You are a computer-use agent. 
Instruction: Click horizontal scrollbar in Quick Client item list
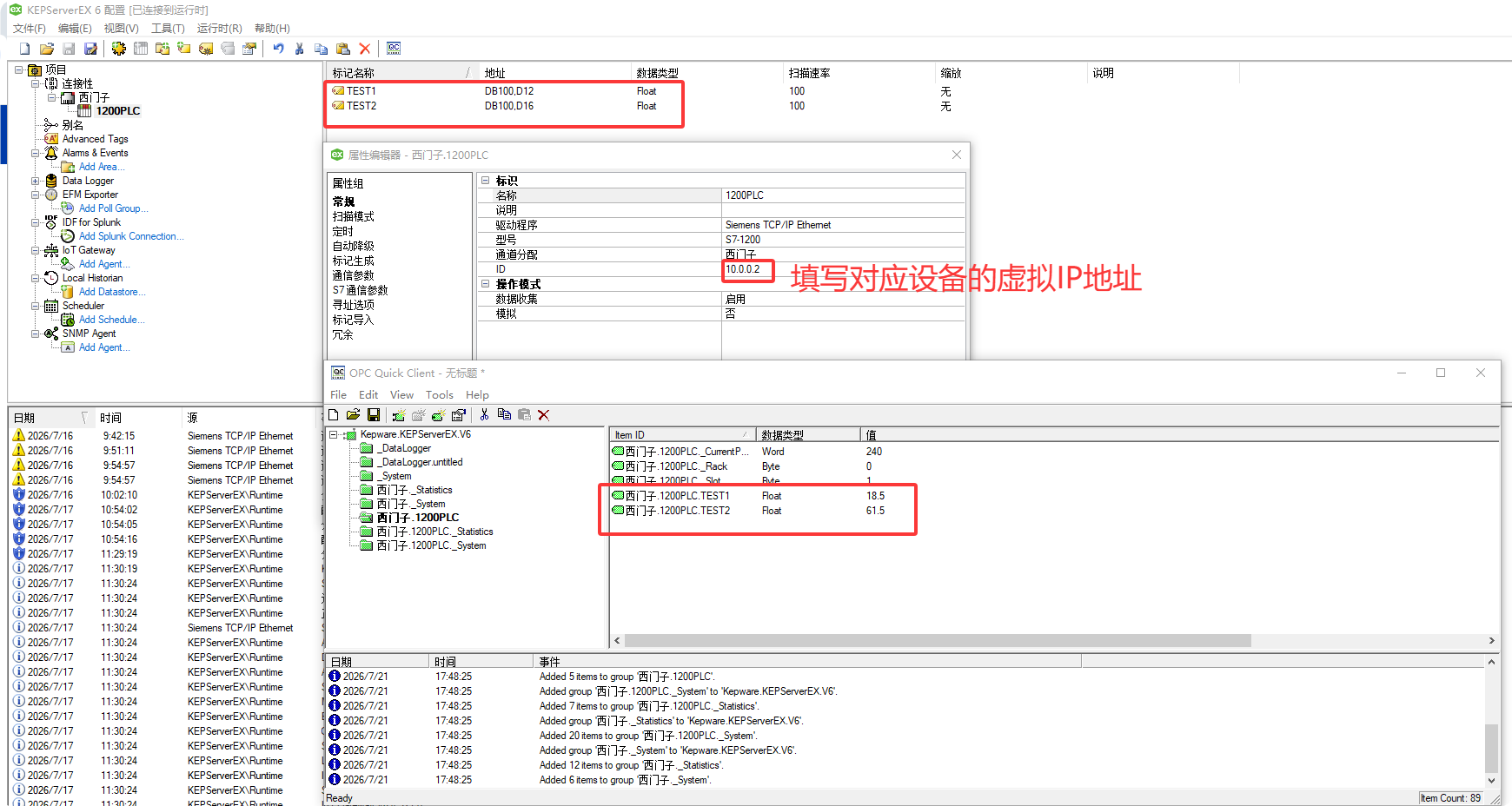[938, 641]
